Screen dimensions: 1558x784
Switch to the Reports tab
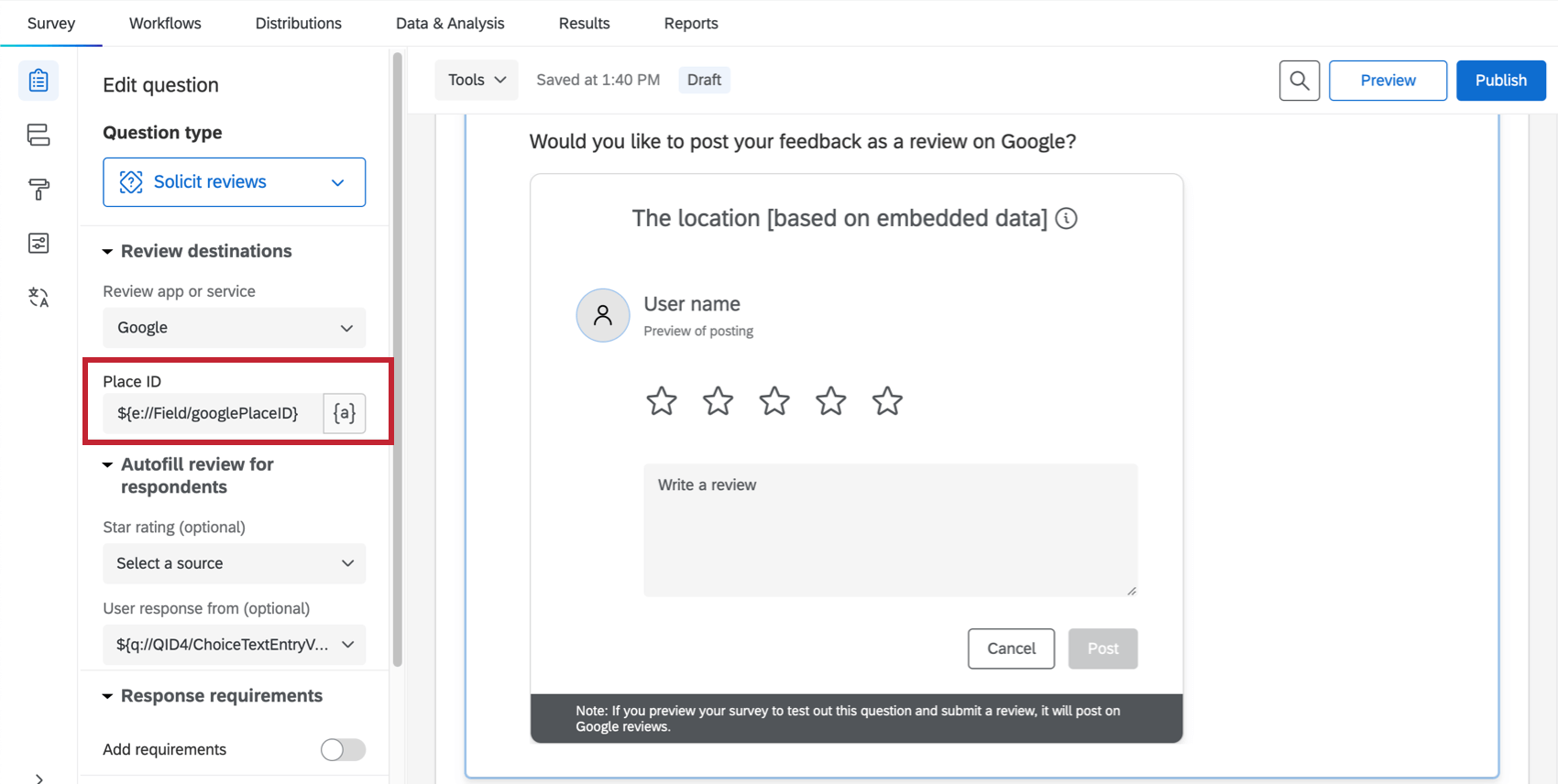(691, 23)
